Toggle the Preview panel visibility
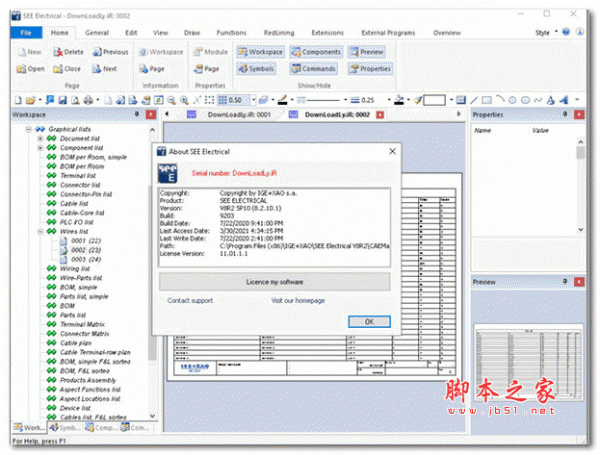This screenshot has width=600, height=455. click(x=366, y=51)
